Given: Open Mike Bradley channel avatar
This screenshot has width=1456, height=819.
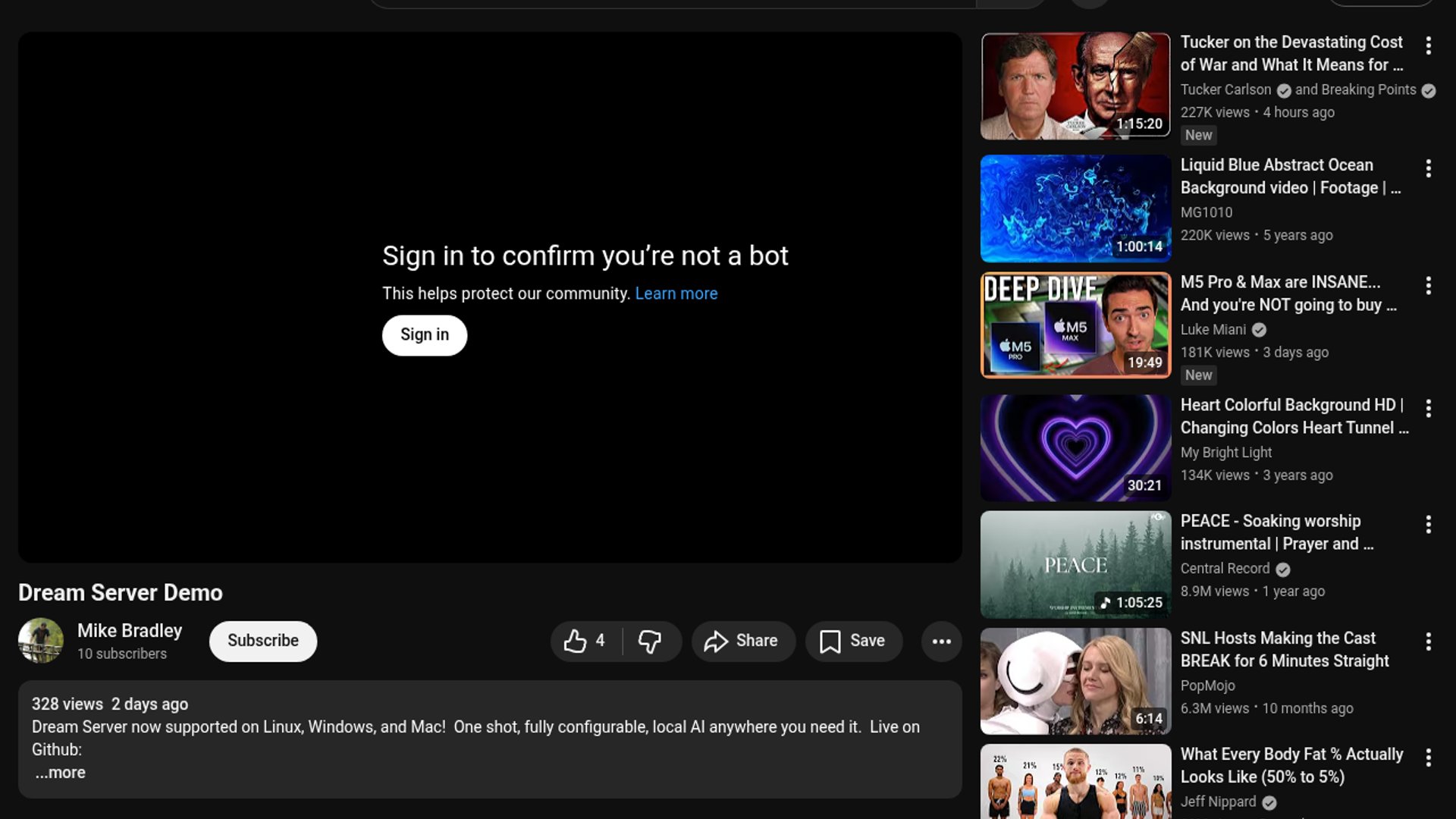Looking at the screenshot, I should (x=41, y=641).
